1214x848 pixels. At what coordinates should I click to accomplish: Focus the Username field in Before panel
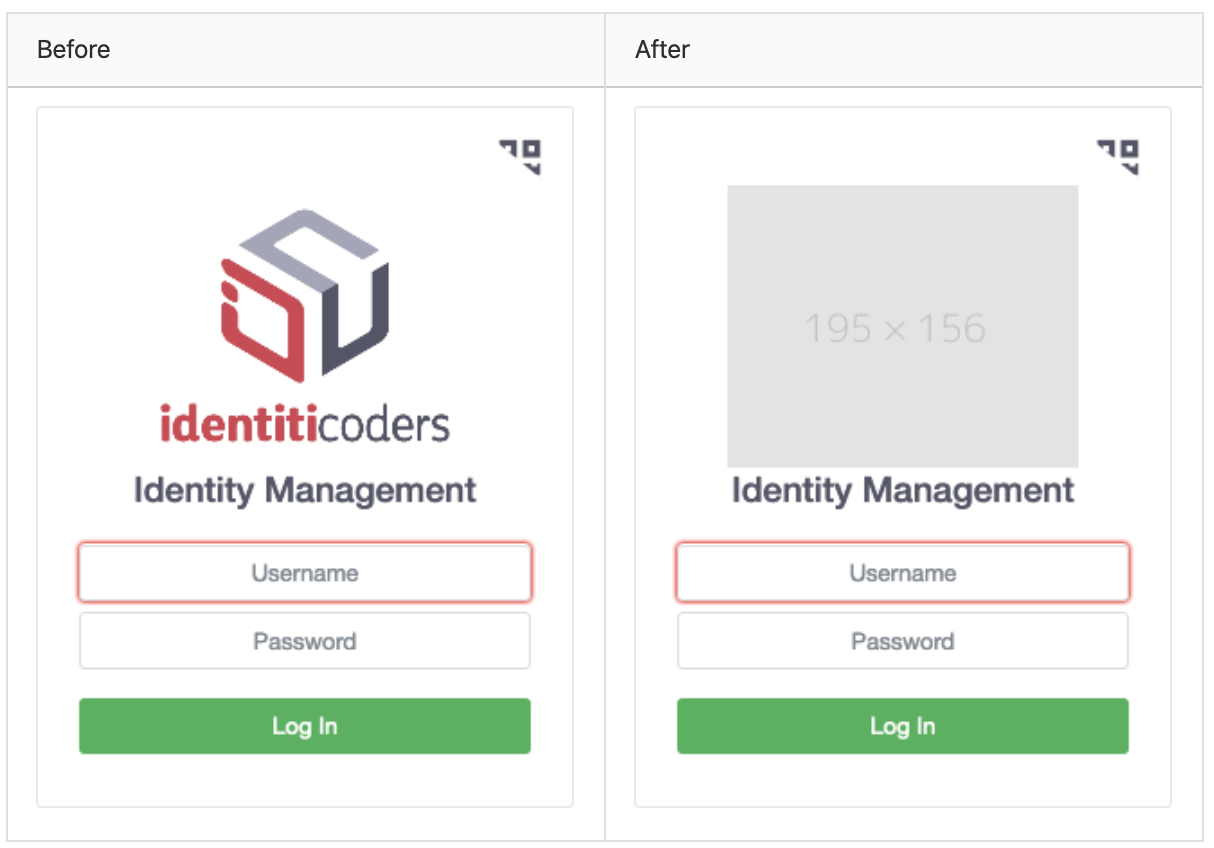pos(305,573)
